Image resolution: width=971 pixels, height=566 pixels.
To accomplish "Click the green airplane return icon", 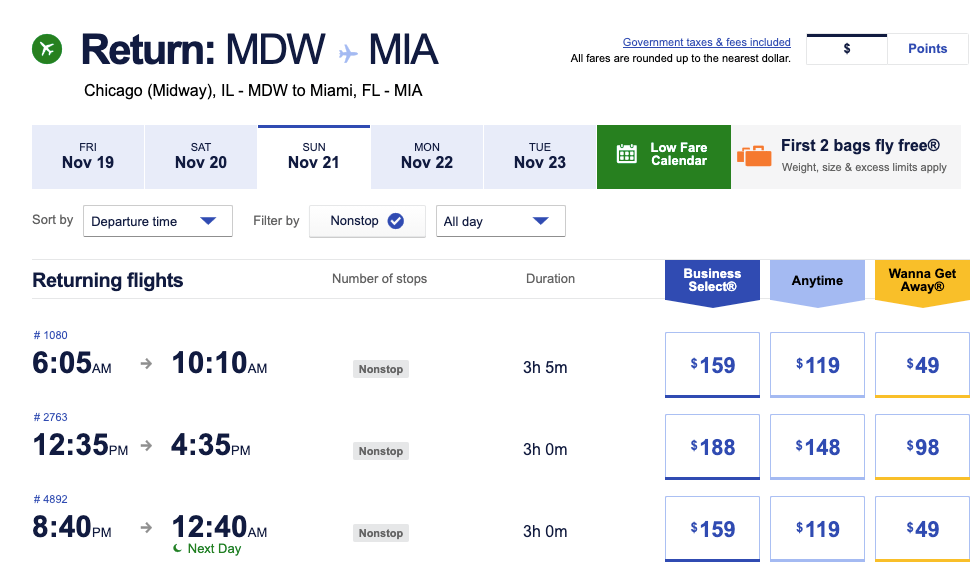I will click(47, 48).
